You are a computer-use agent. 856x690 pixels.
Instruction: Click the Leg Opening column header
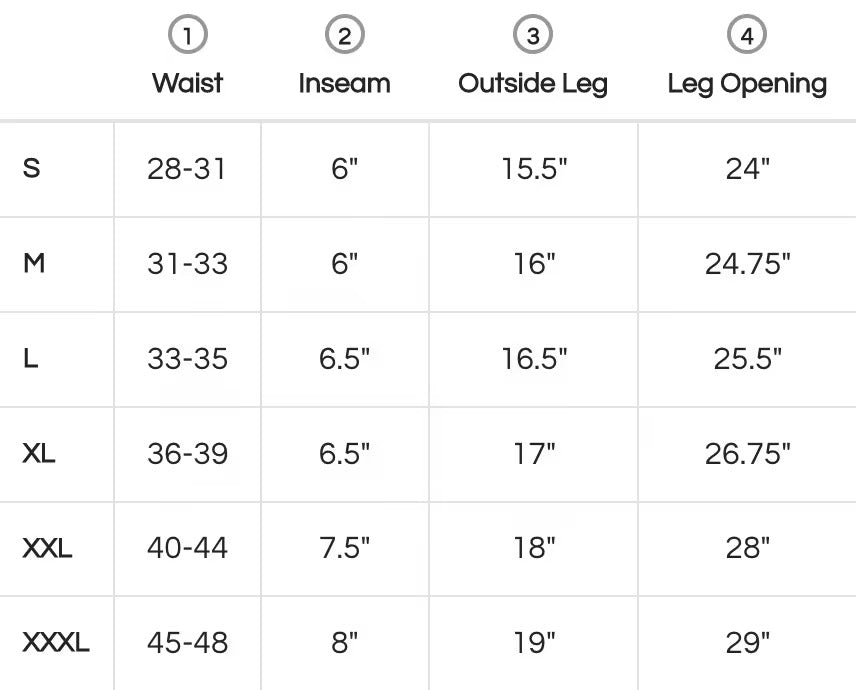747,83
